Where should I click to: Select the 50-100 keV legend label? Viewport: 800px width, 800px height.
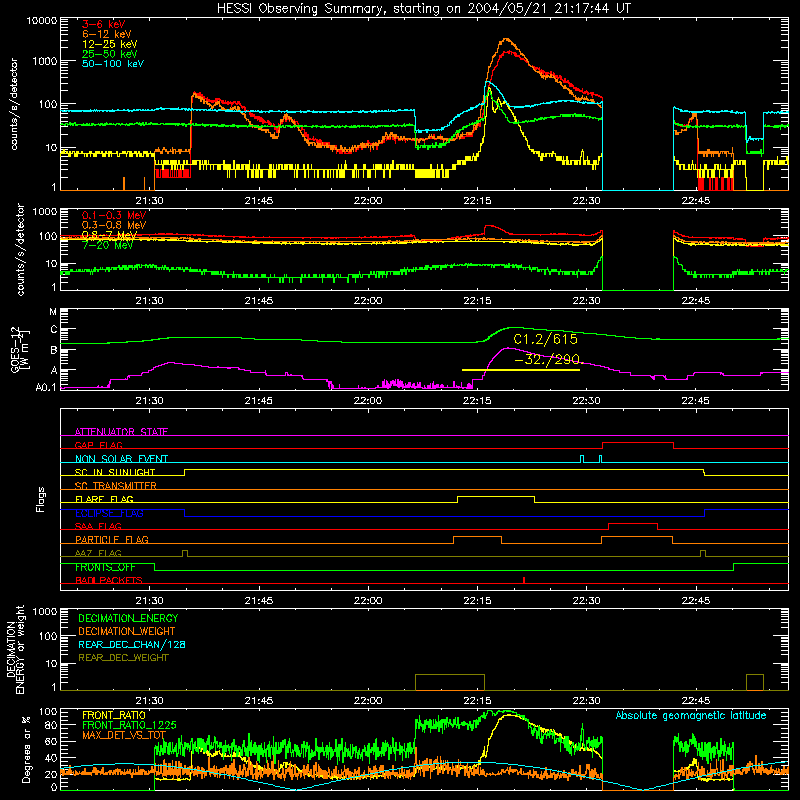pyautogui.click(x=113, y=63)
